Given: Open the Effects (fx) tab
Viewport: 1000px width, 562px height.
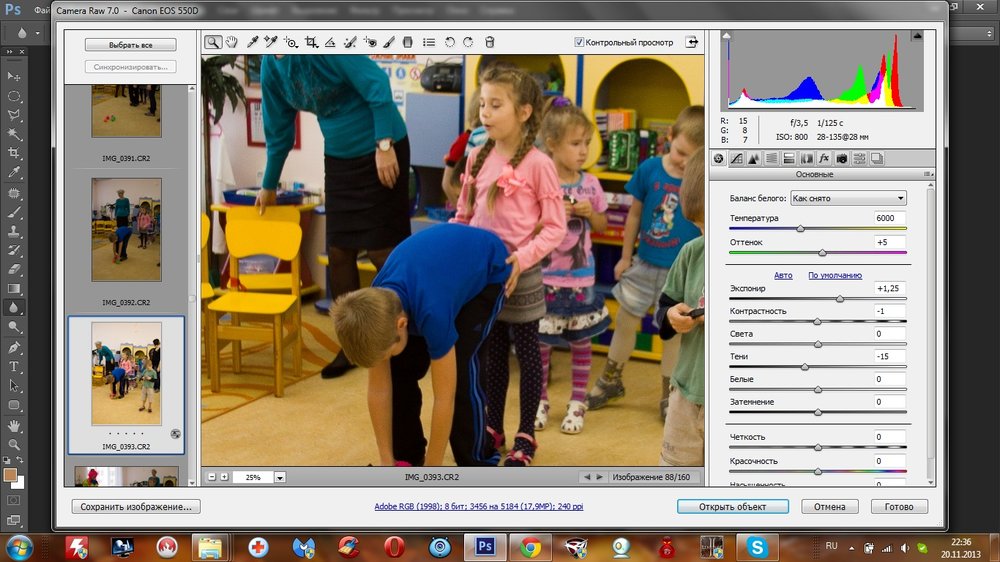Looking at the screenshot, I should tap(824, 158).
